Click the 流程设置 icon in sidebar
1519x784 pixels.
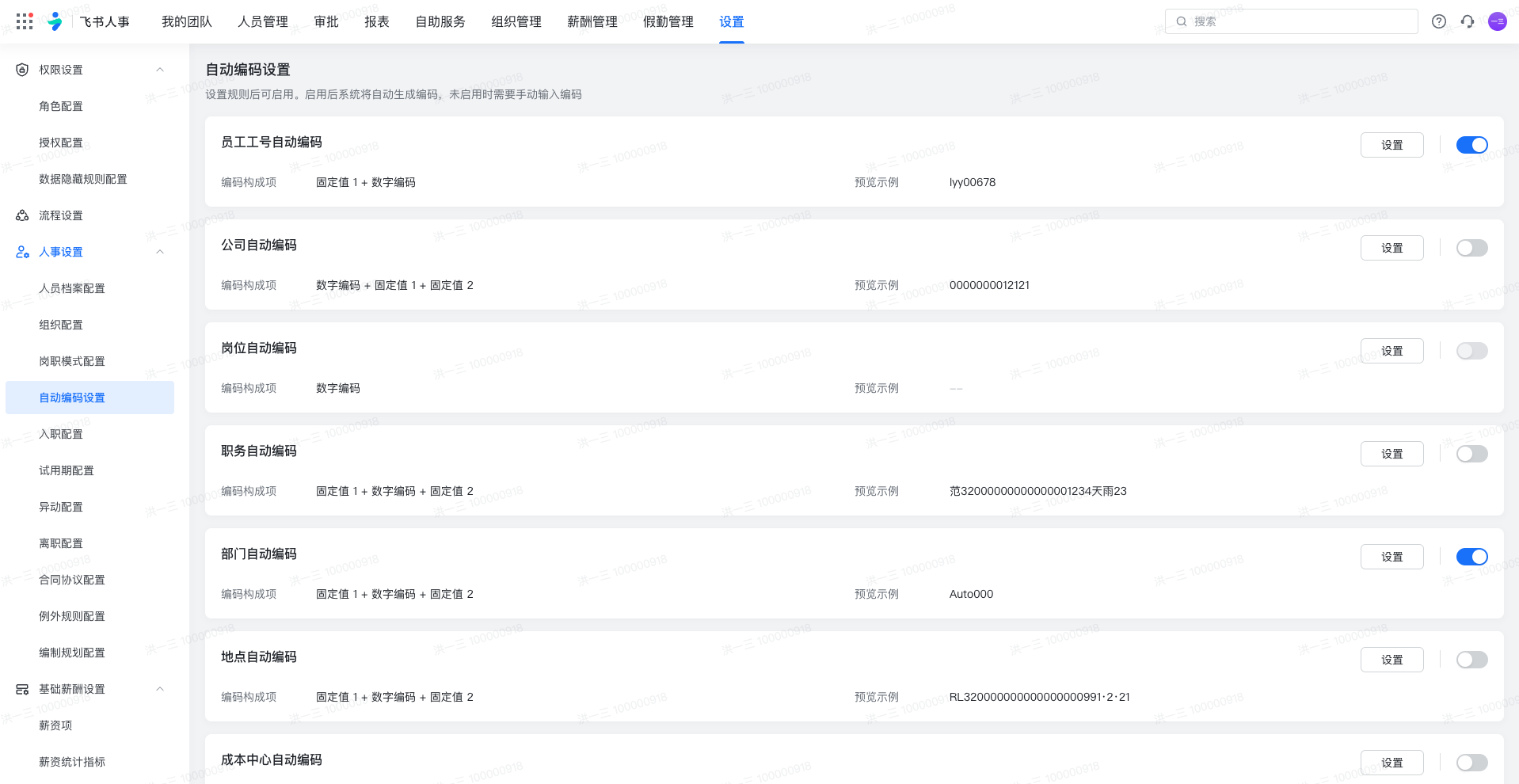click(21, 215)
